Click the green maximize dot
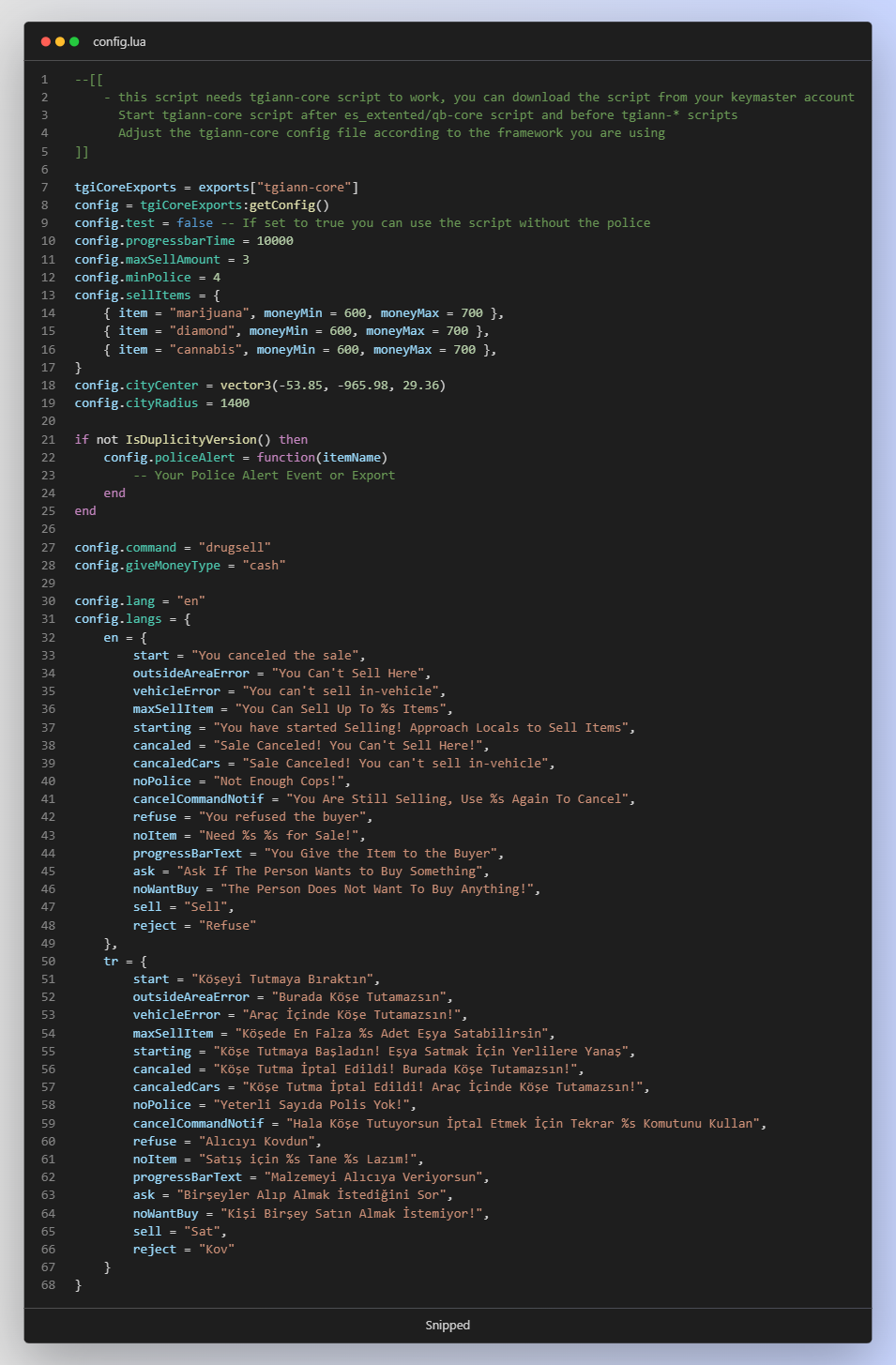The width and height of the screenshot is (896, 1365). [74, 41]
